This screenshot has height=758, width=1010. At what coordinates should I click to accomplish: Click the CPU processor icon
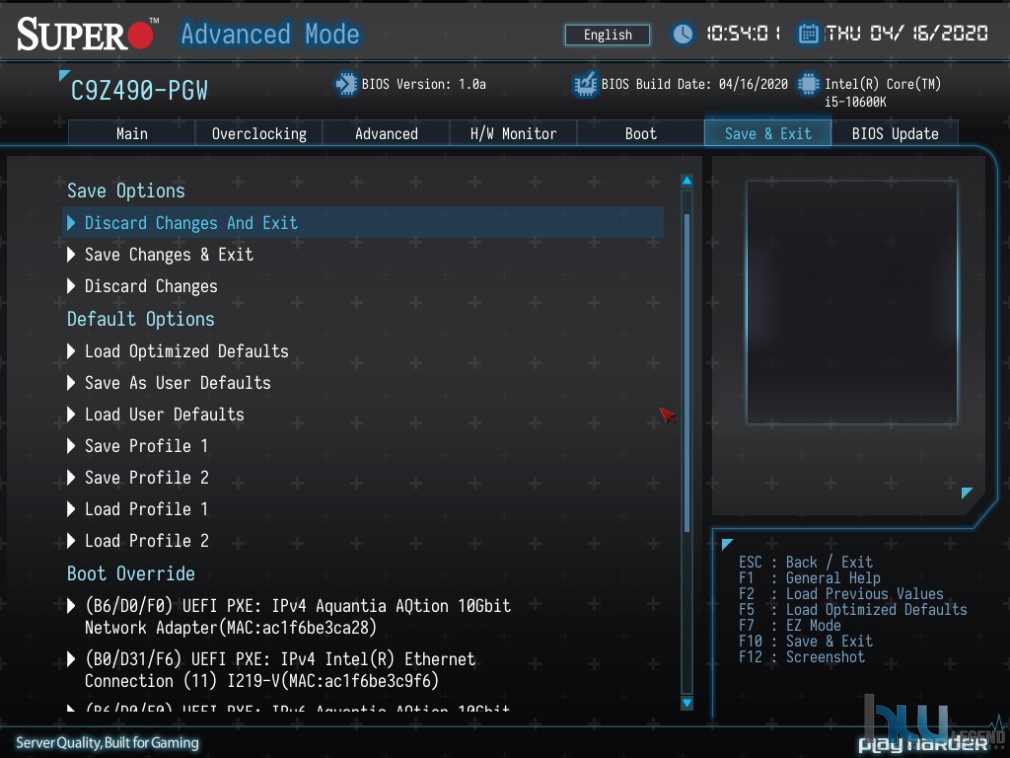(808, 84)
